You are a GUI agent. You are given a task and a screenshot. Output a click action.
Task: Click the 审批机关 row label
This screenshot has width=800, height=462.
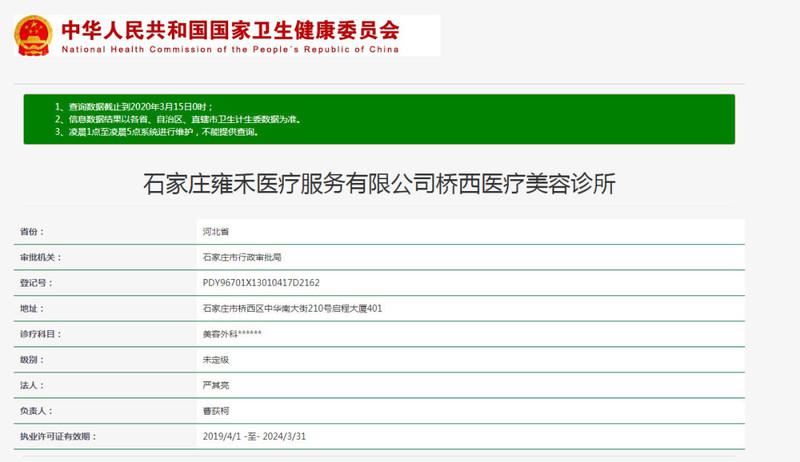(40, 257)
